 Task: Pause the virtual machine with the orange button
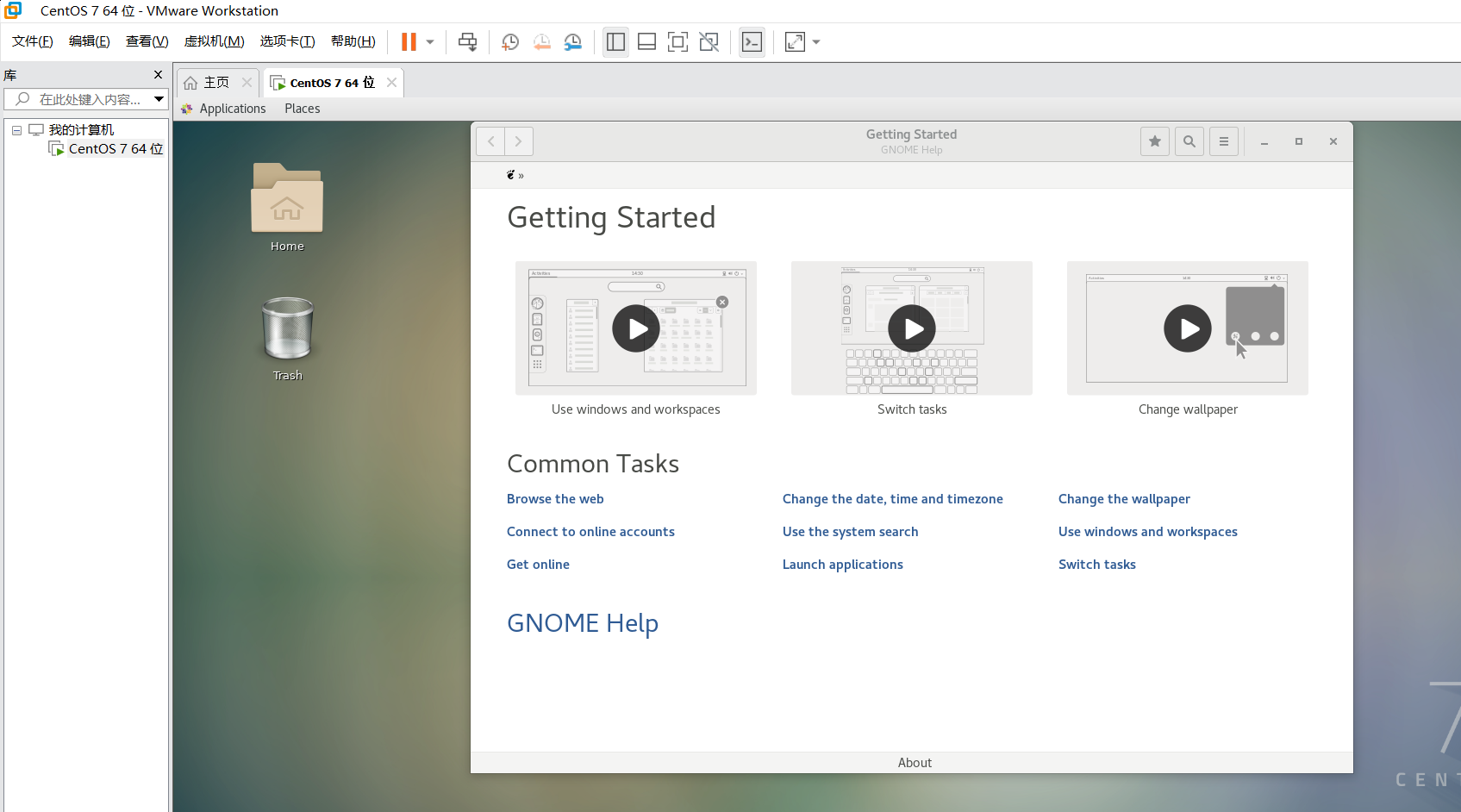(x=409, y=42)
